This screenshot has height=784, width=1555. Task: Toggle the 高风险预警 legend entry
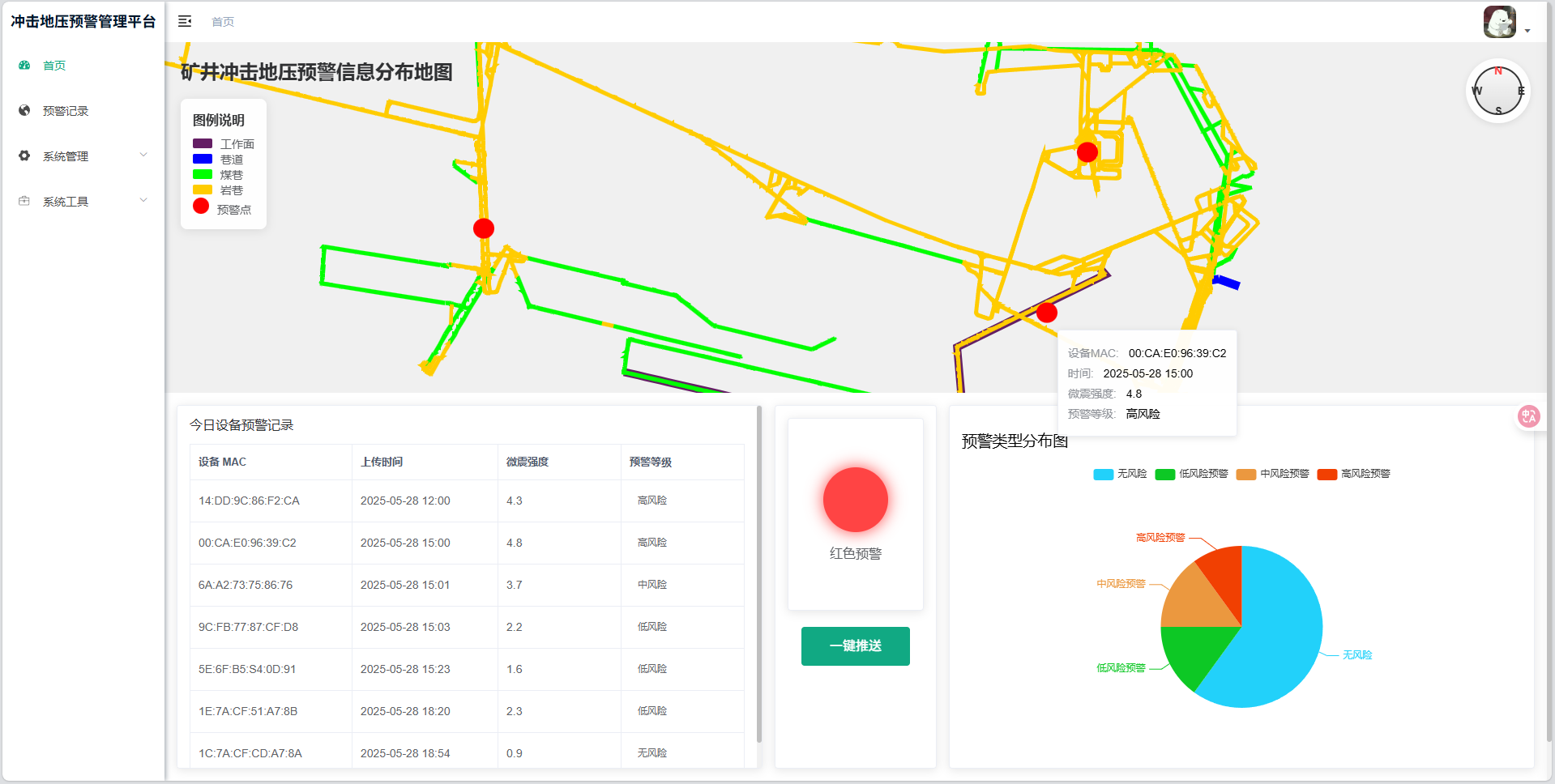tap(1354, 474)
